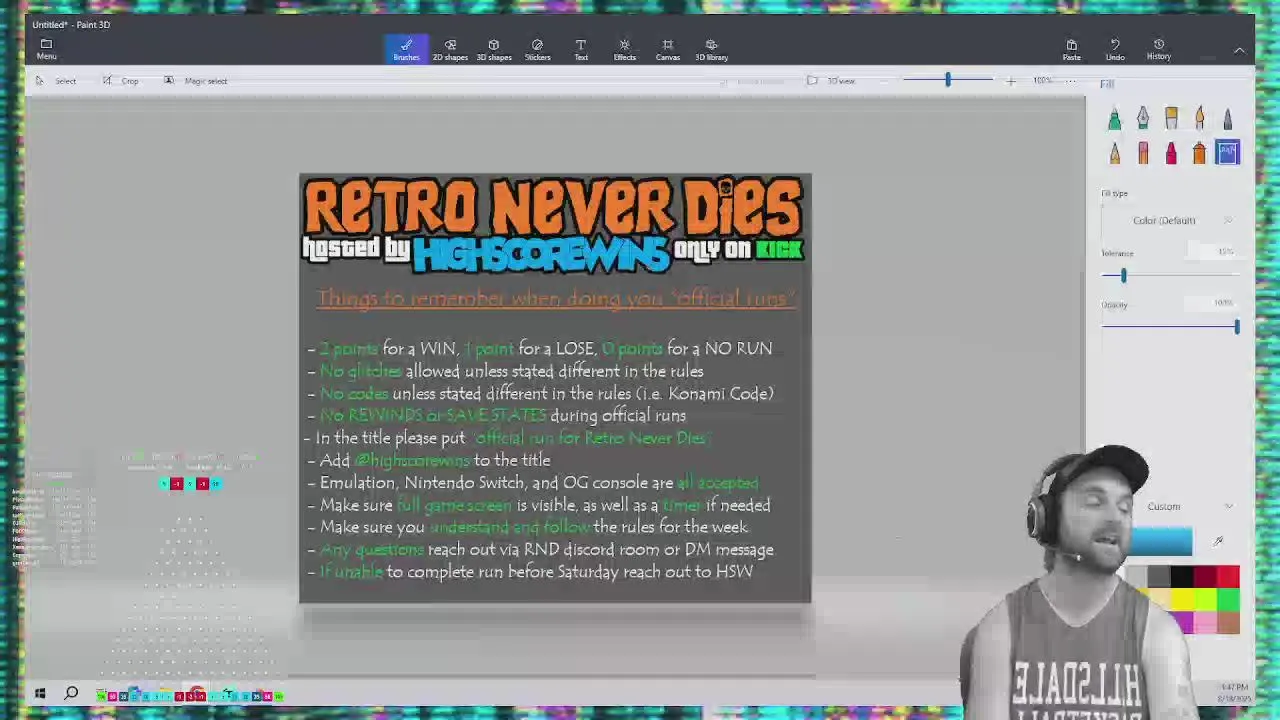
Task: Select the Watercolor brush
Action: coord(1199,120)
